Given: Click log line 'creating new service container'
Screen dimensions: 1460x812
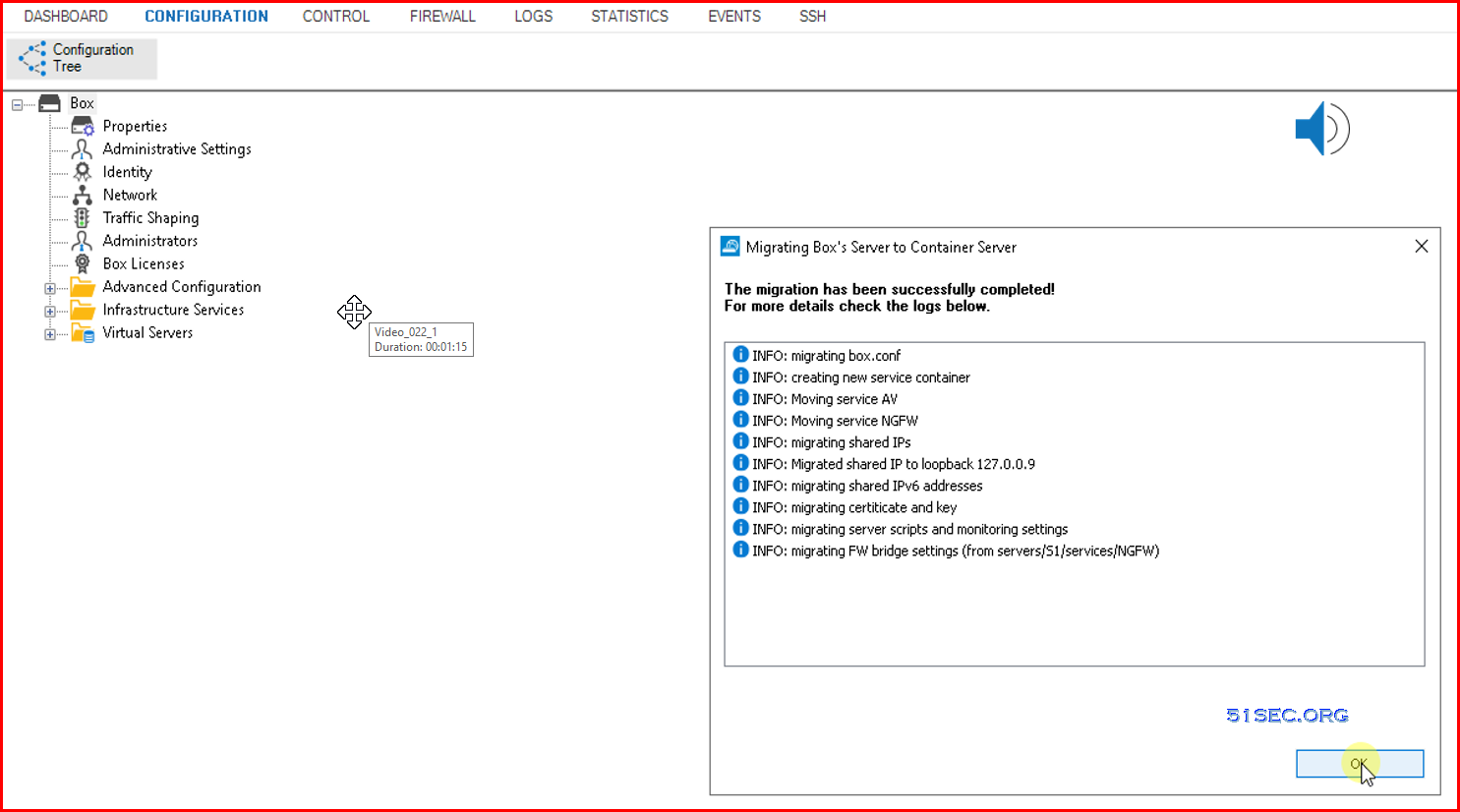Looking at the screenshot, I should pyautogui.click(x=861, y=377).
